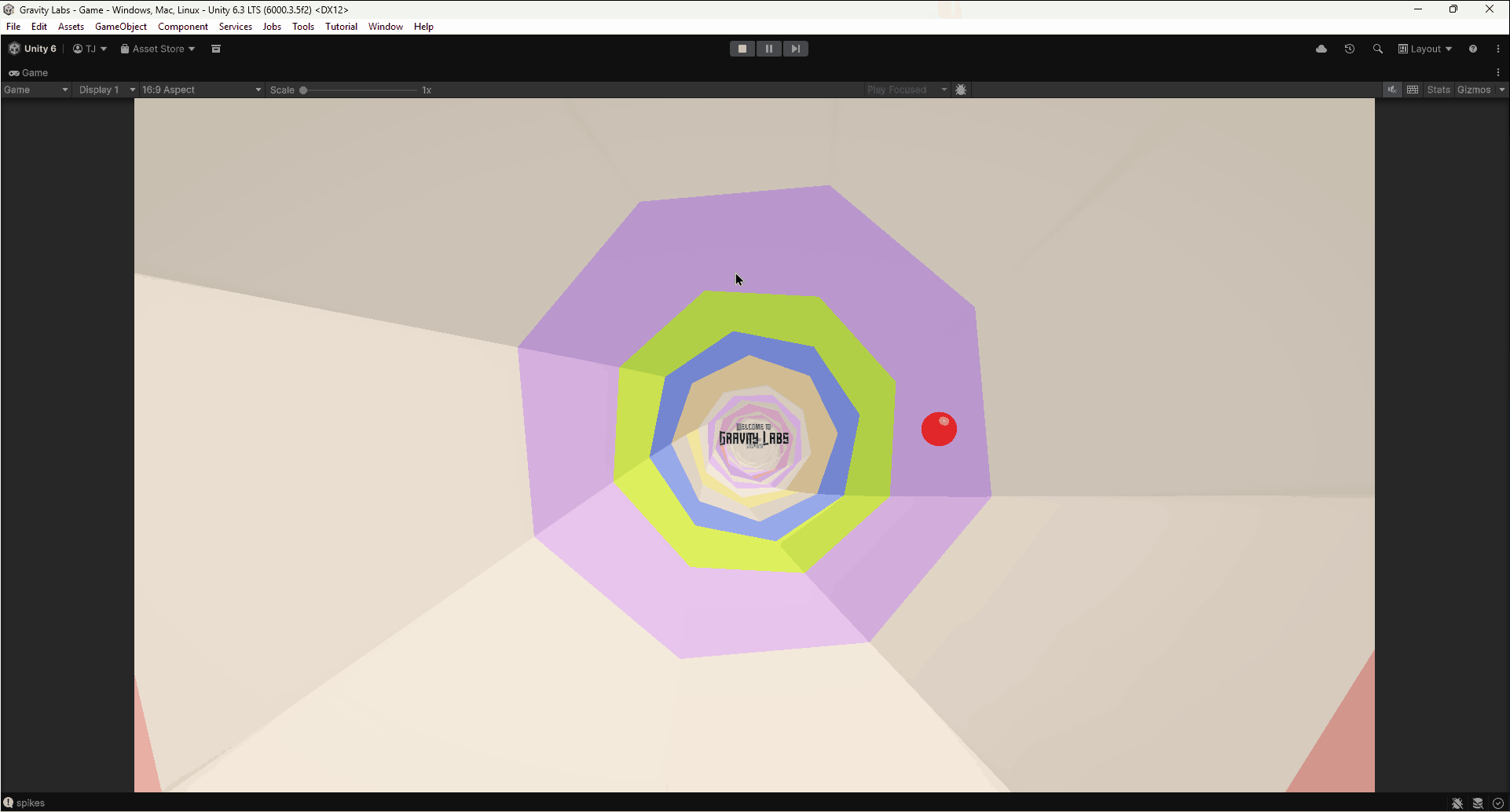Open the Component menu
Screen dimensions: 1510x812
coord(183,27)
